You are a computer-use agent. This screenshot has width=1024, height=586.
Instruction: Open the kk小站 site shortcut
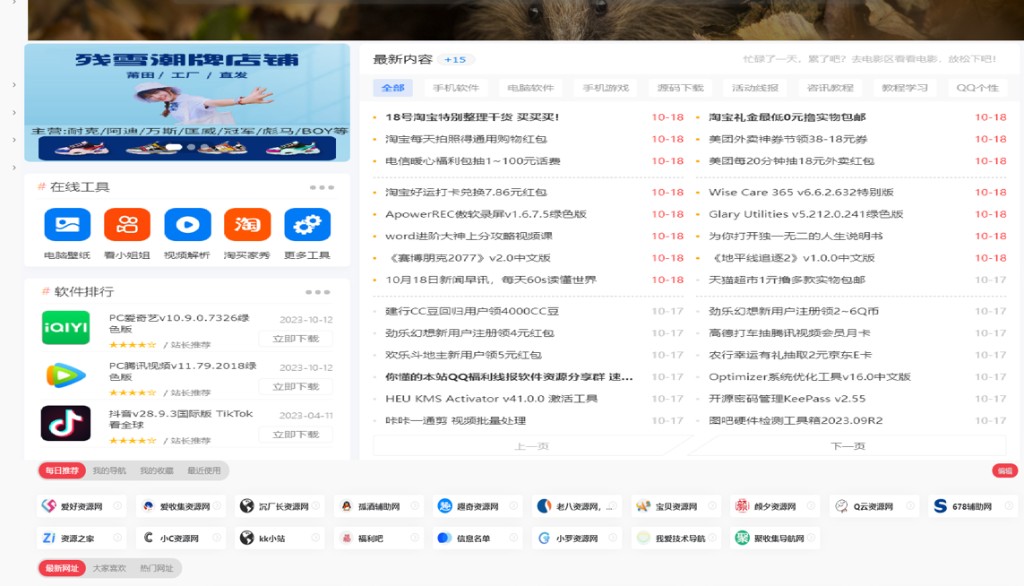281,538
